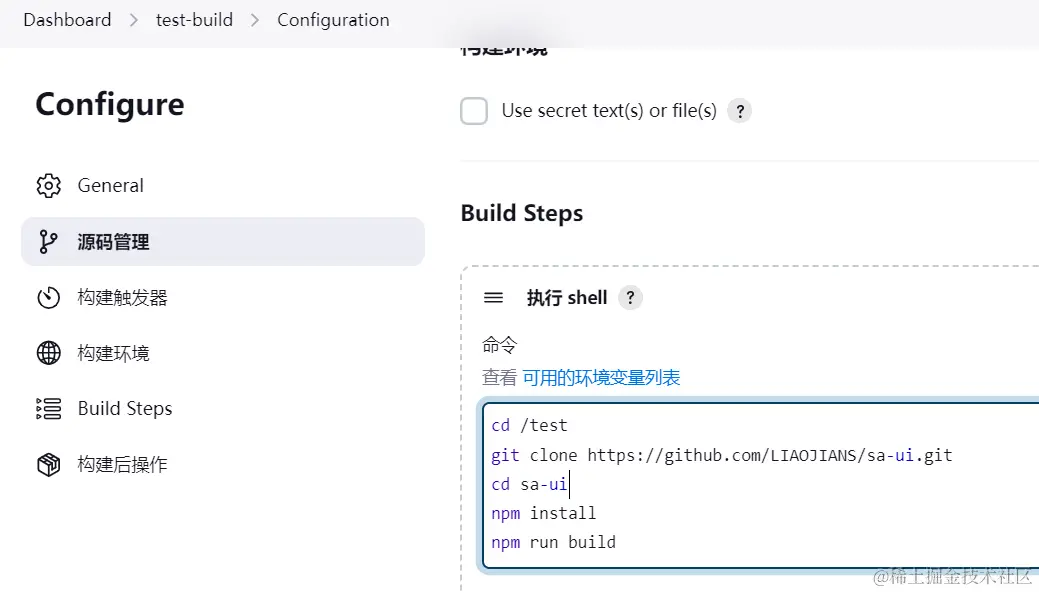Jump to 构建环境 section
Image resolution: width=1039 pixels, height=593 pixels.
point(223,353)
